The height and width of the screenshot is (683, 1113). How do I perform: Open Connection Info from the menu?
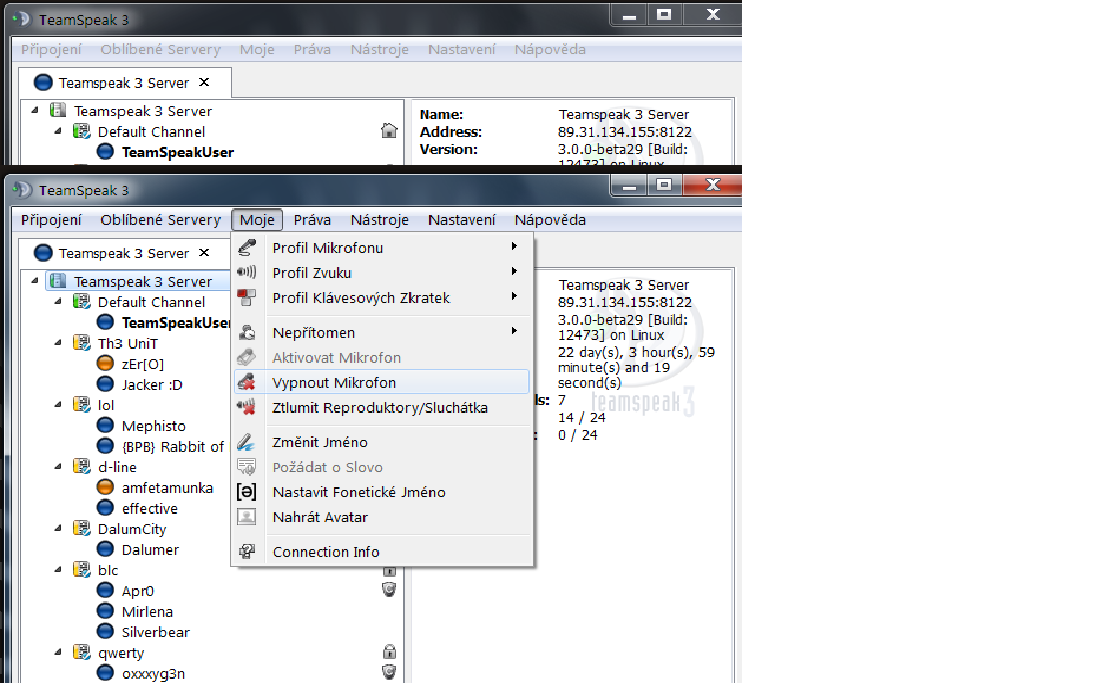click(x=326, y=552)
